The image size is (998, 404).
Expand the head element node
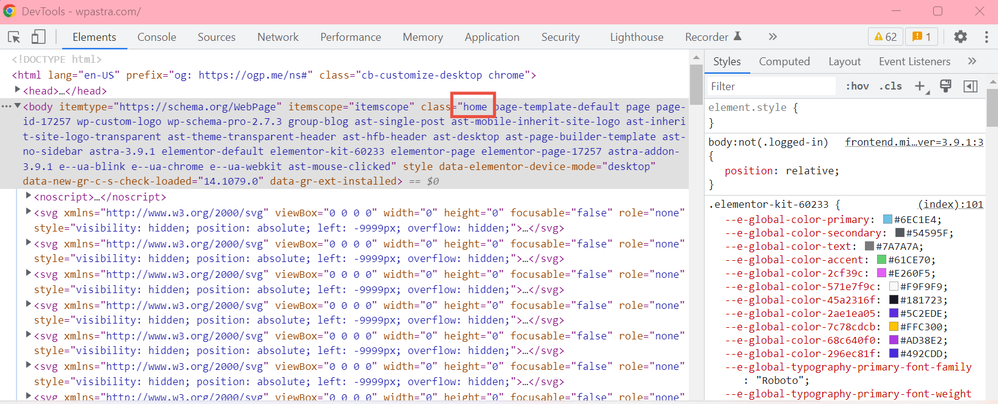(18, 90)
